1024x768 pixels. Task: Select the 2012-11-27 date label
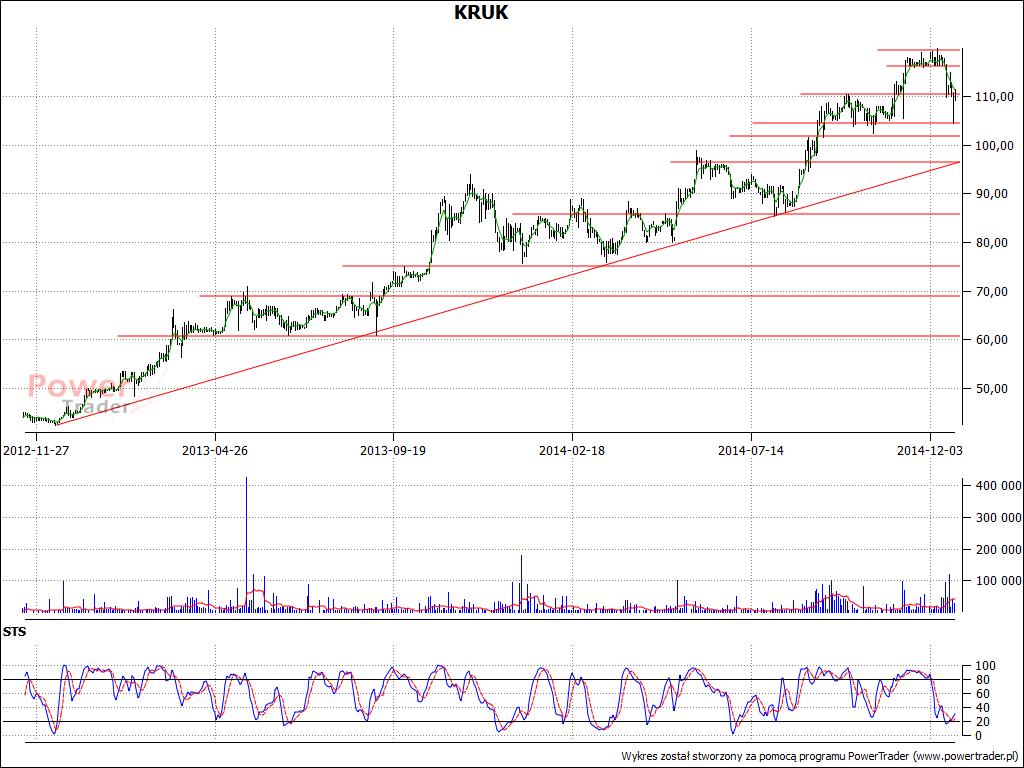36,451
